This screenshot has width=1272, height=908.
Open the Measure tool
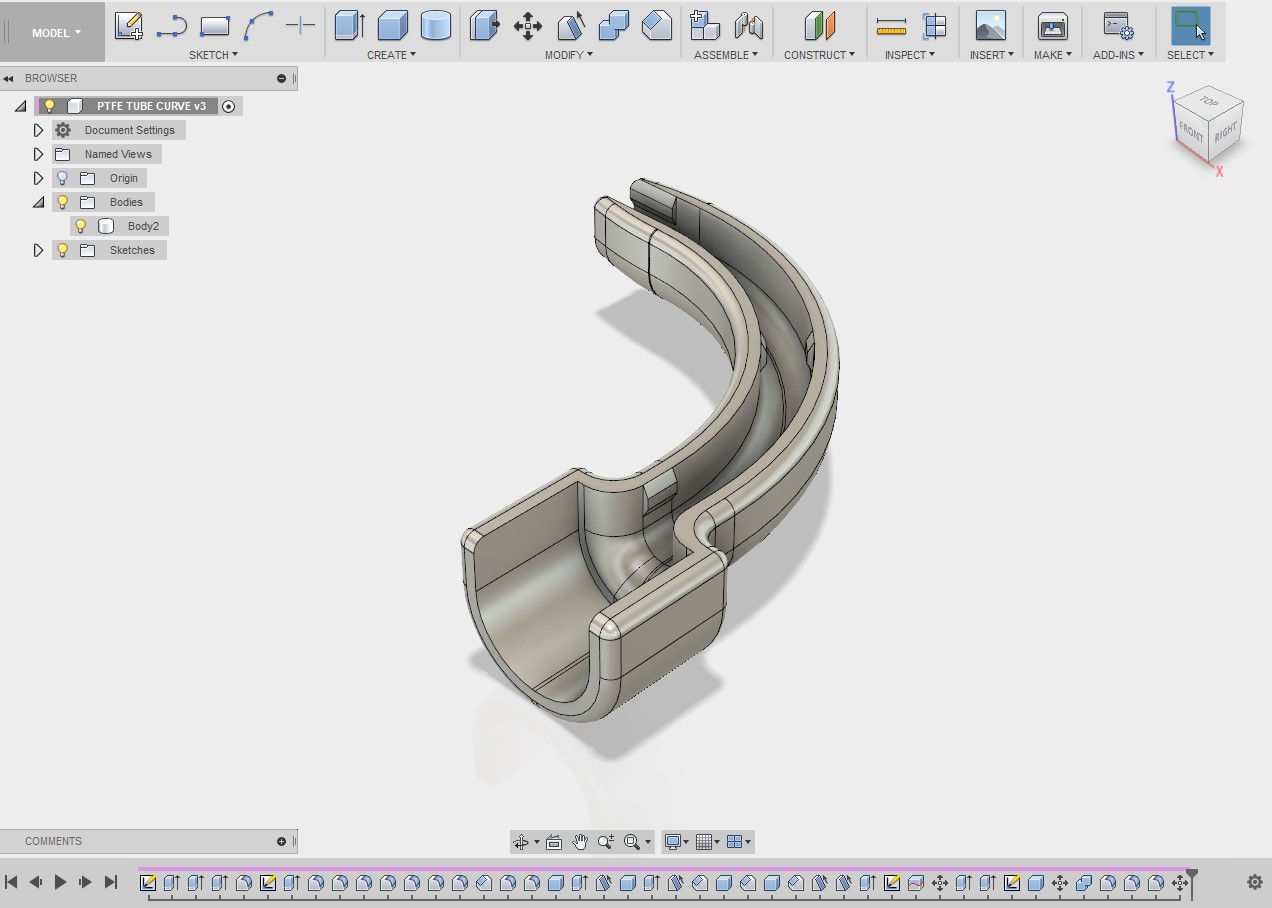coord(891,26)
